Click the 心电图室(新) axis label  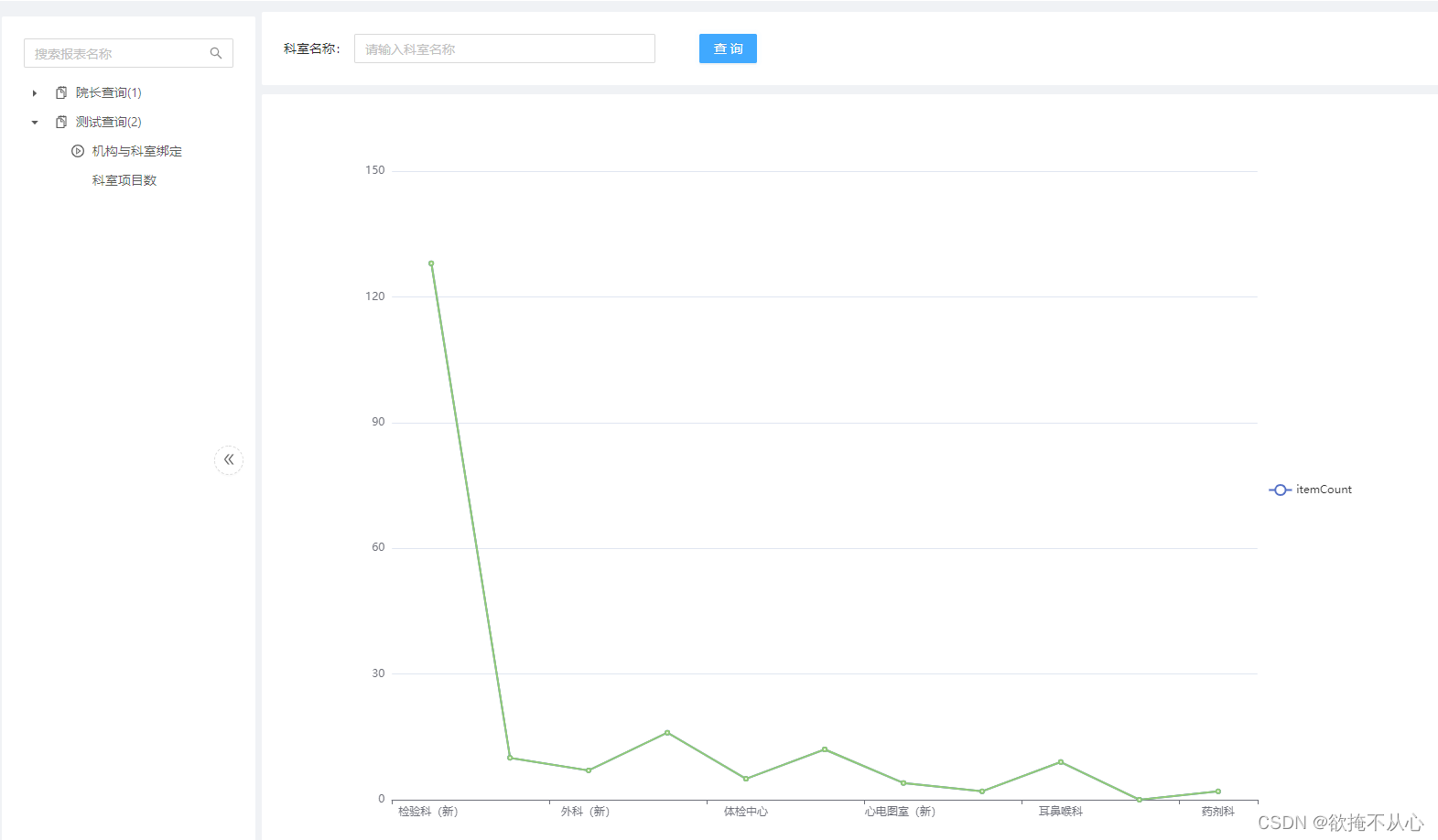[901, 812]
